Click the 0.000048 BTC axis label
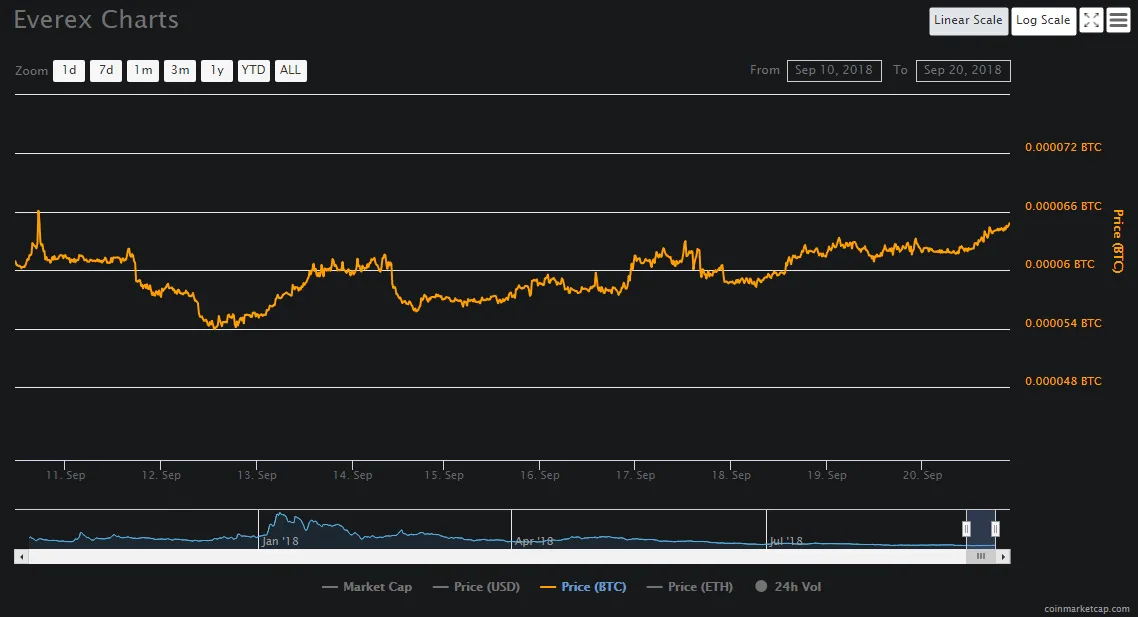 pyautogui.click(x=1063, y=381)
